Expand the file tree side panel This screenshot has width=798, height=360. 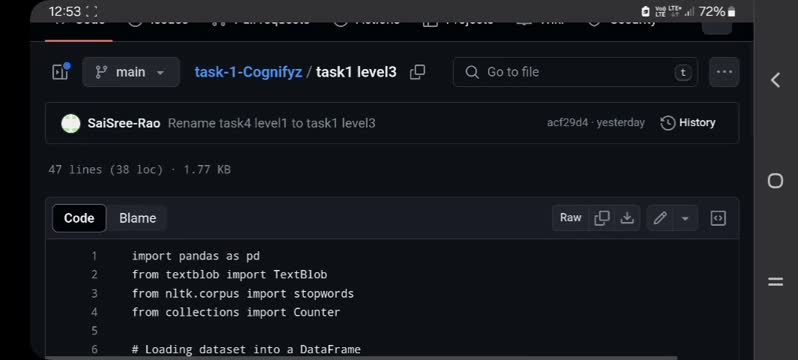61,72
